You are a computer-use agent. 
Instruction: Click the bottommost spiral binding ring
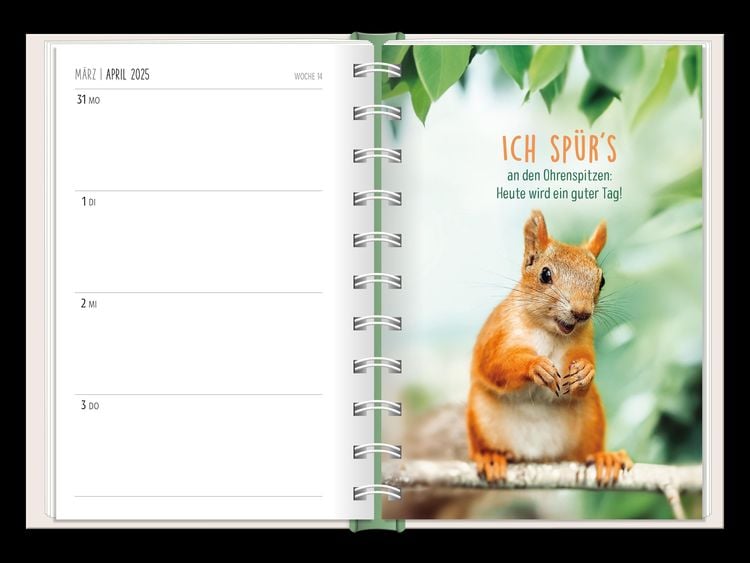pos(377,493)
